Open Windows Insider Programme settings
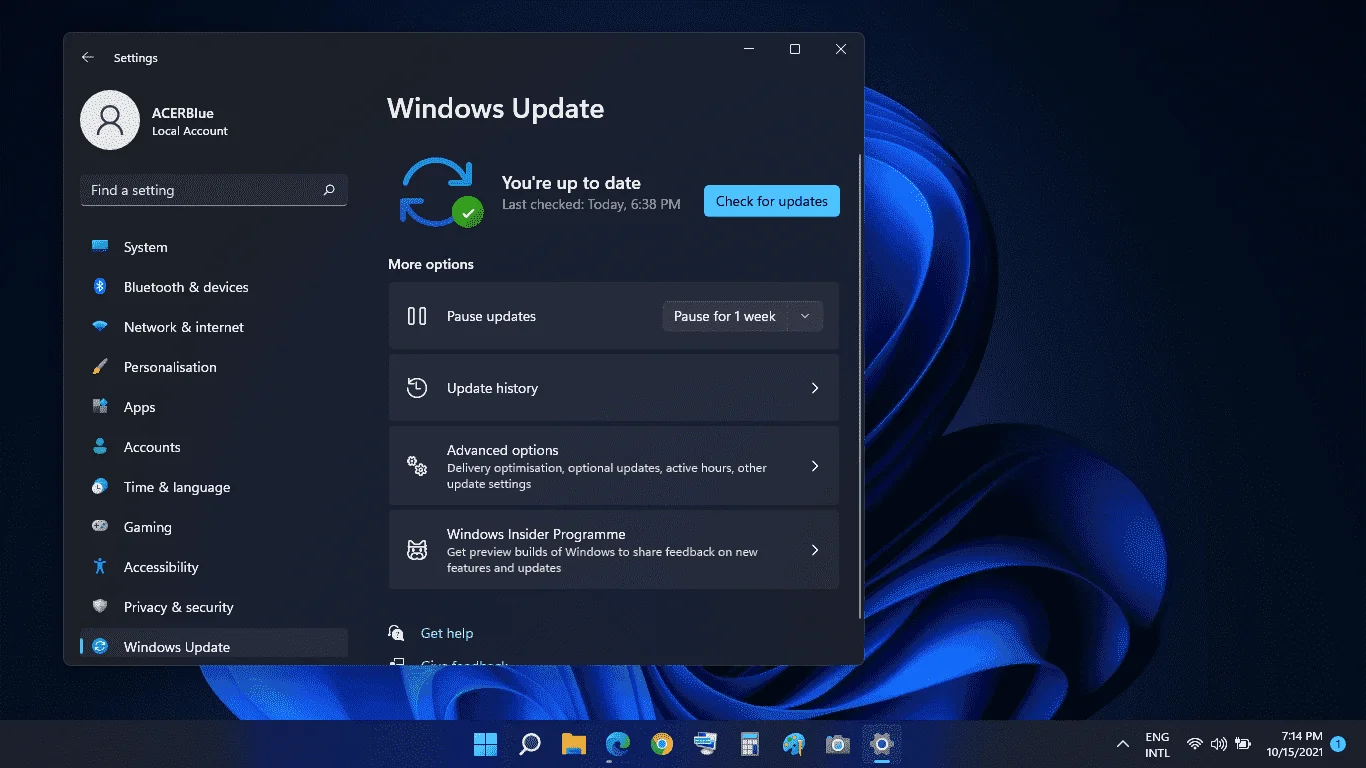Image resolution: width=1366 pixels, height=768 pixels. click(613, 550)
